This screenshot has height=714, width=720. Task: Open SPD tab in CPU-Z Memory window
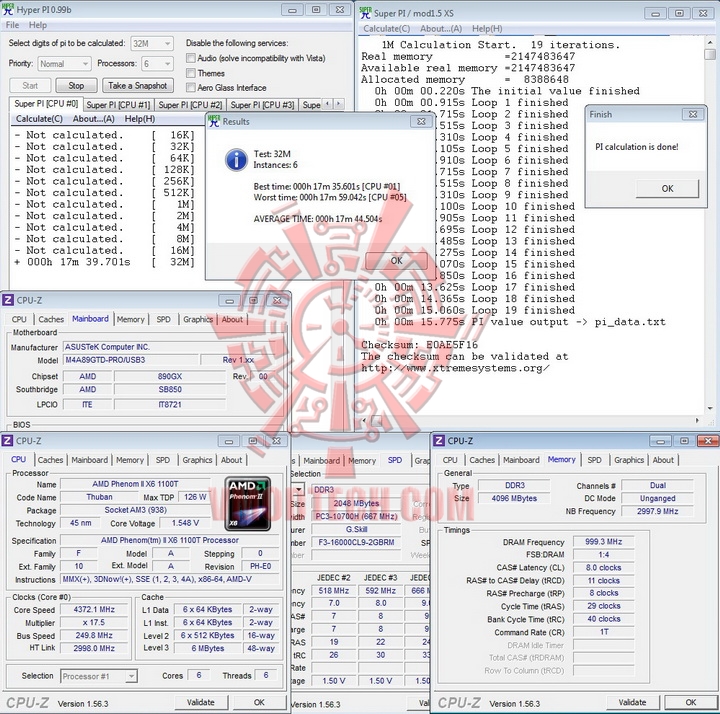tap(594, 460)
